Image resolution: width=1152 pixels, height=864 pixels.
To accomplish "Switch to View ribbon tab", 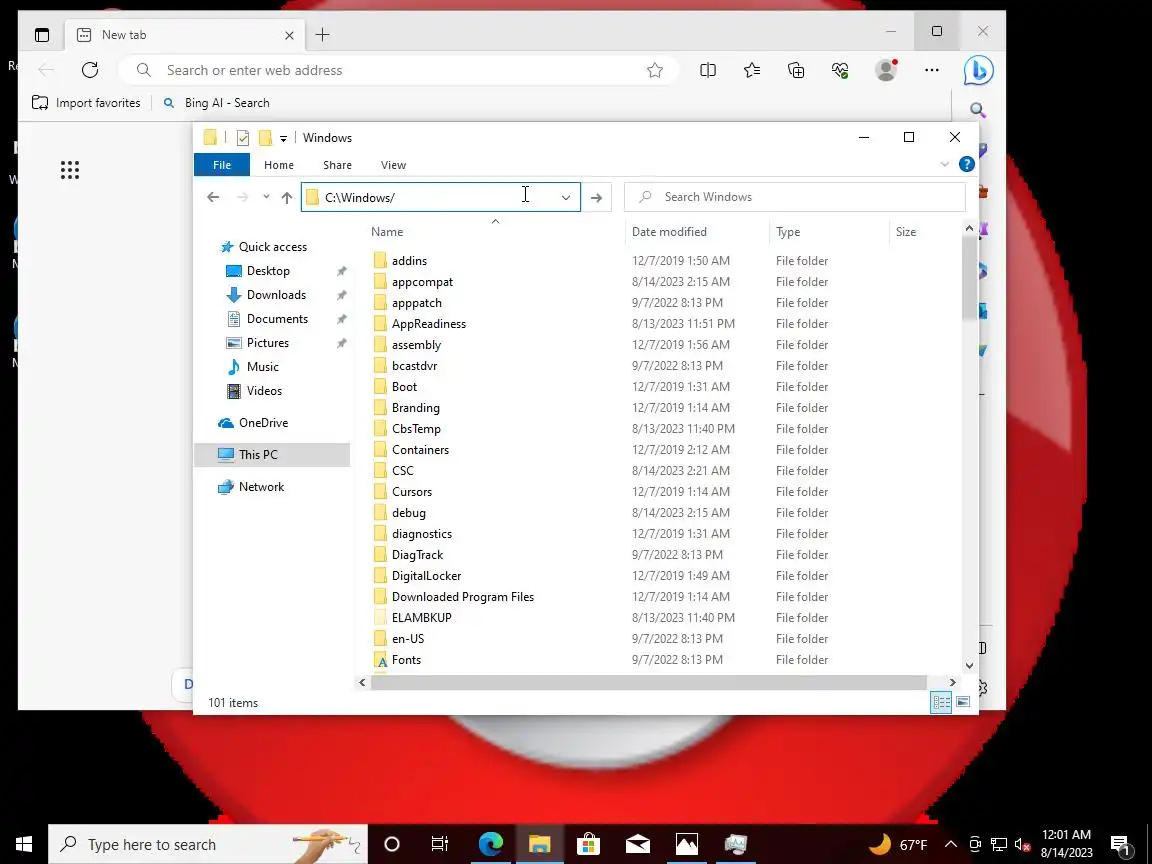I will 393,165.
